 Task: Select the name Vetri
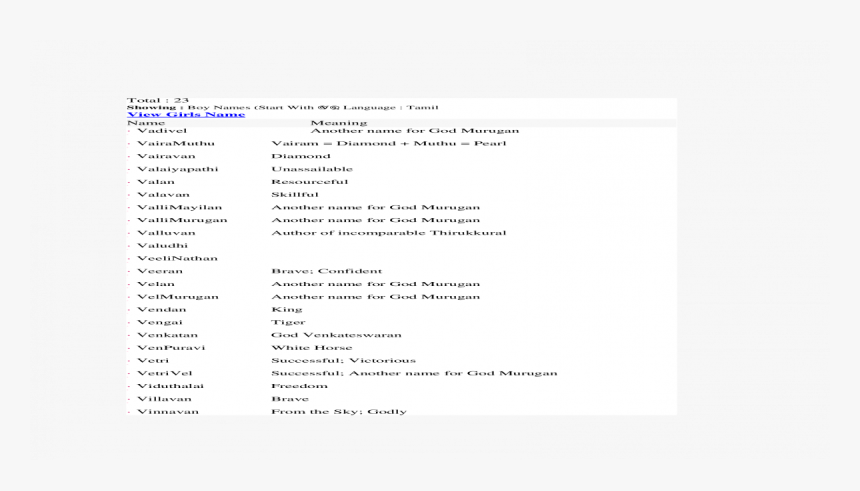pos(153,360)
